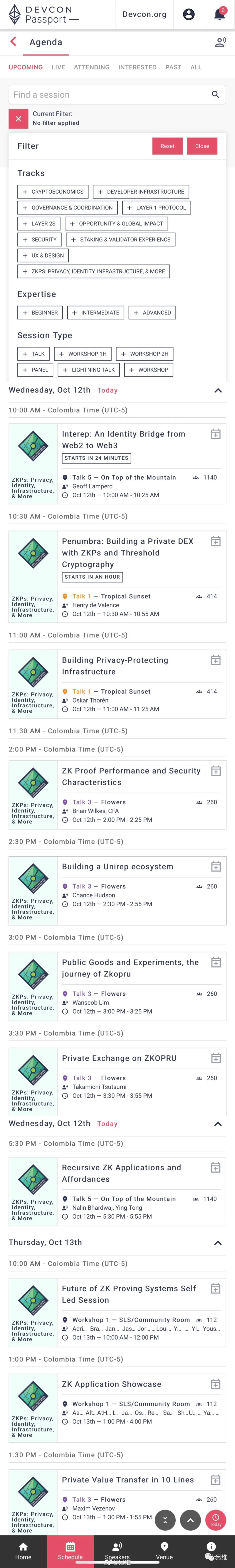This screenshot has height=1568, width=235.
Task: Collapse all days with the floating double-chevron button
Action: (165, 1520)
